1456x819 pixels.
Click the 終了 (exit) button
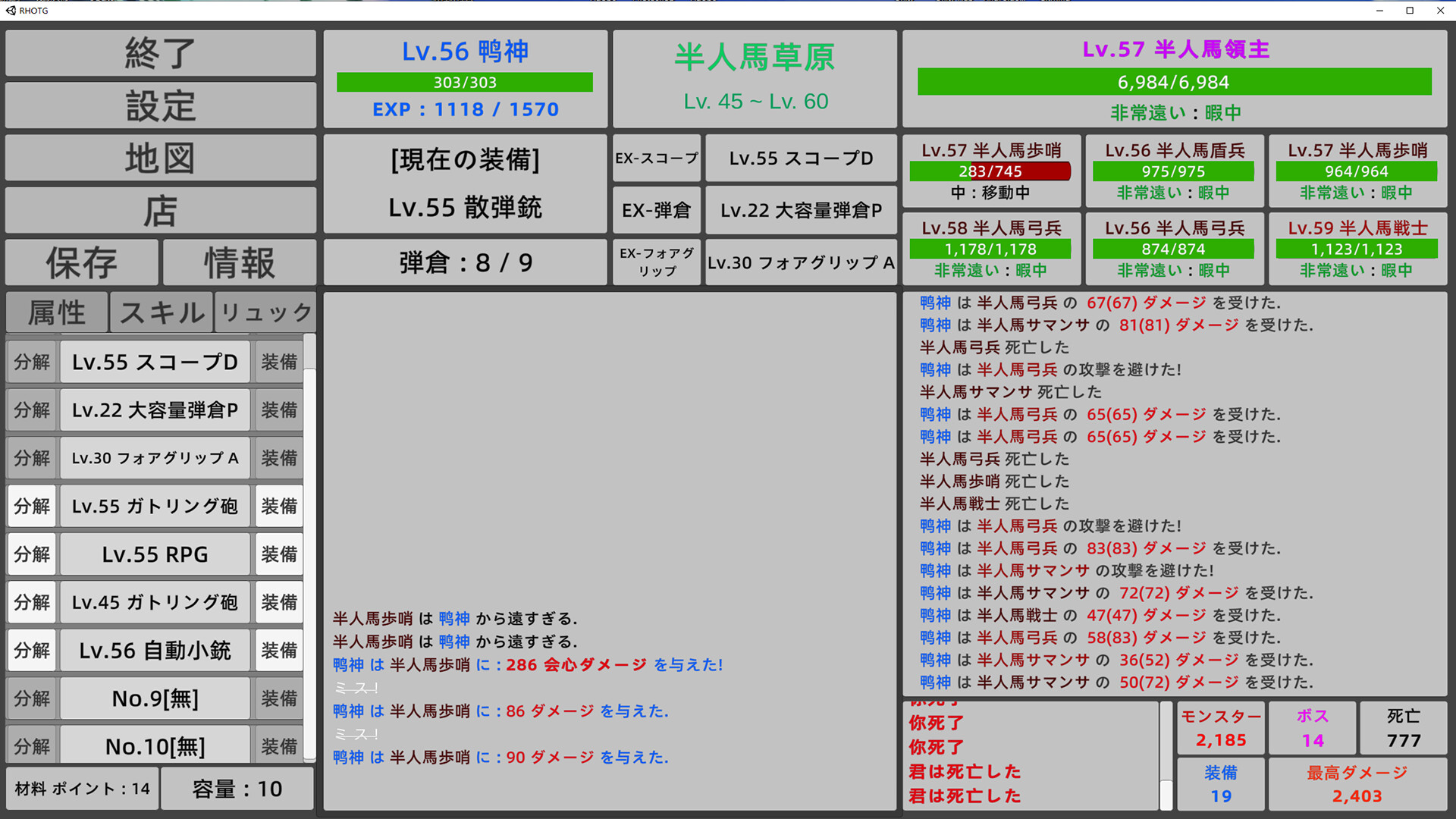[160, 53]
